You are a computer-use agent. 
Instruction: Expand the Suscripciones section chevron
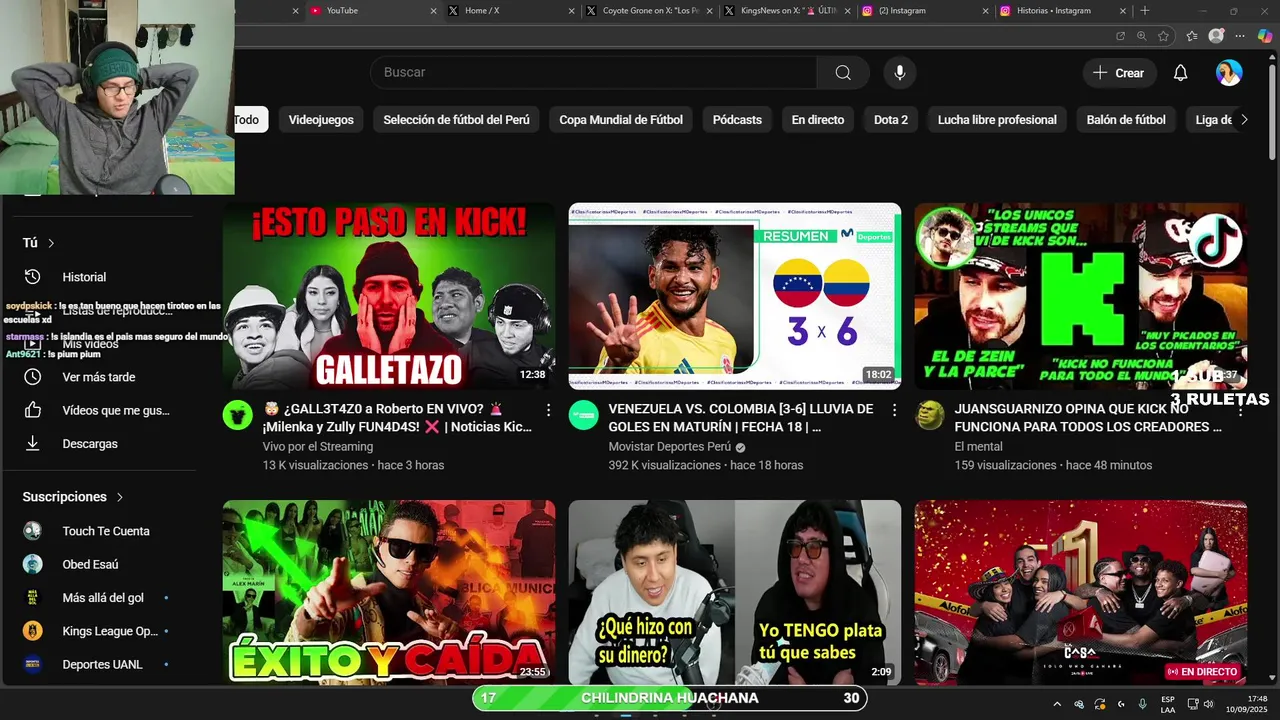coord(120,497)
